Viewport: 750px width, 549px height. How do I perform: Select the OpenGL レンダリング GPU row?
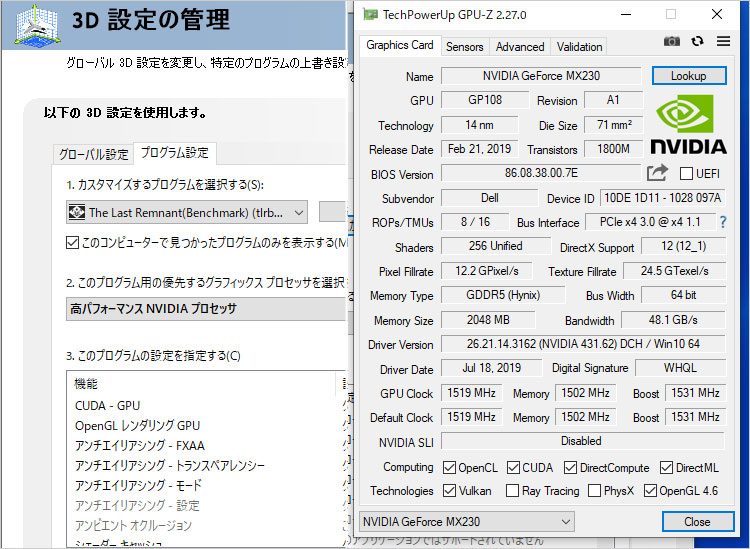205,426
